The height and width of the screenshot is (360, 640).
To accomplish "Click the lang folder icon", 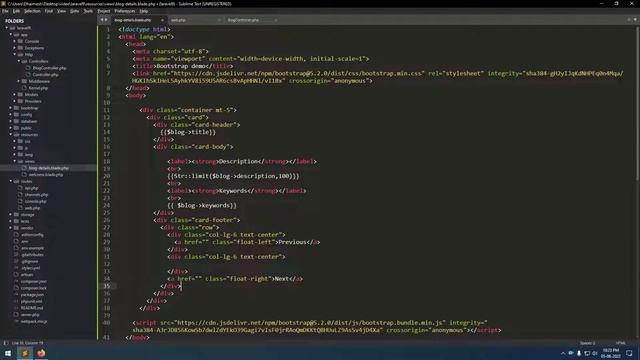I will click(20, 154).
